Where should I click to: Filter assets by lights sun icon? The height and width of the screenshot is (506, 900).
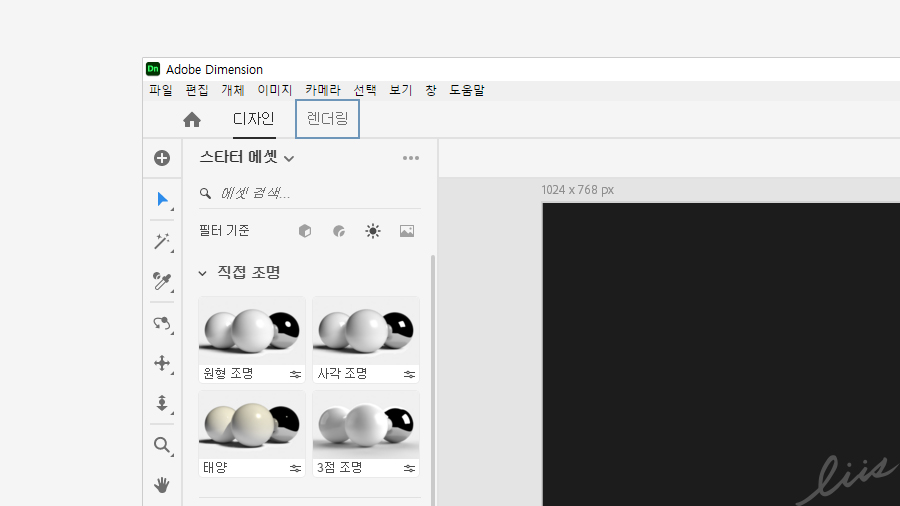pyautogui.click(x=373, y=231)
